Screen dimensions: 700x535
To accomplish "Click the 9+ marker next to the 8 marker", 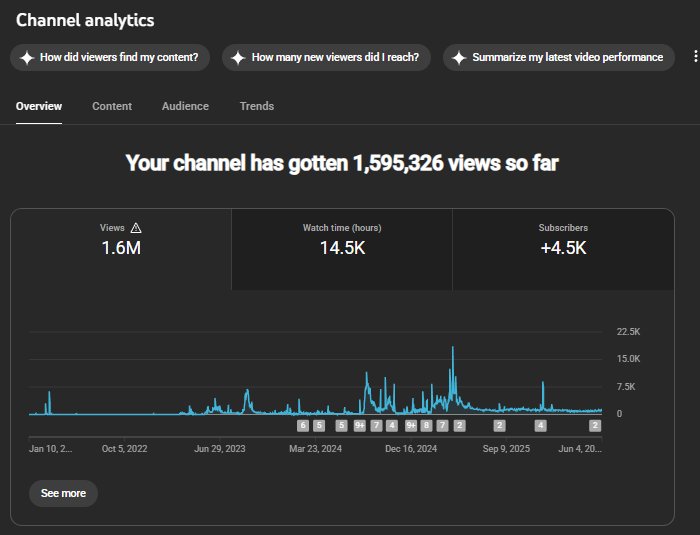I will click(x=411, y=426).
